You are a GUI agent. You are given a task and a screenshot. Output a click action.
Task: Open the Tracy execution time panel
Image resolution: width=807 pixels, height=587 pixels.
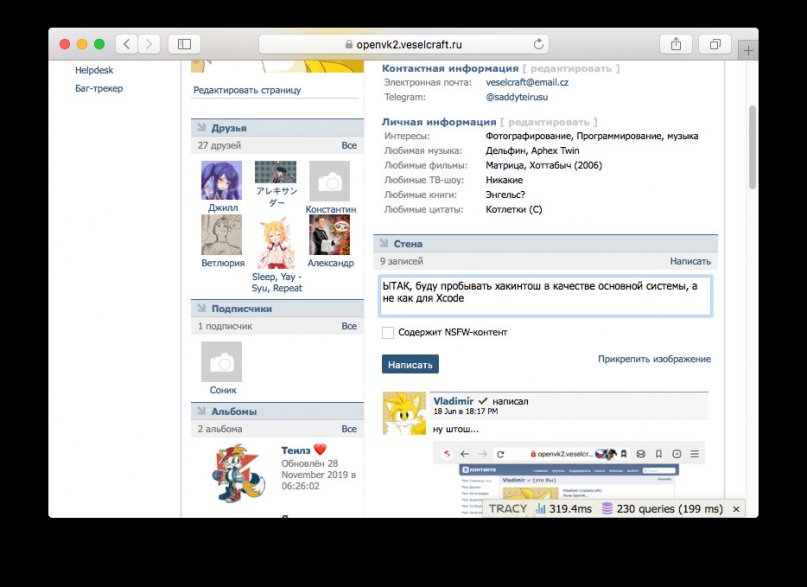click(x=564, y=509)
